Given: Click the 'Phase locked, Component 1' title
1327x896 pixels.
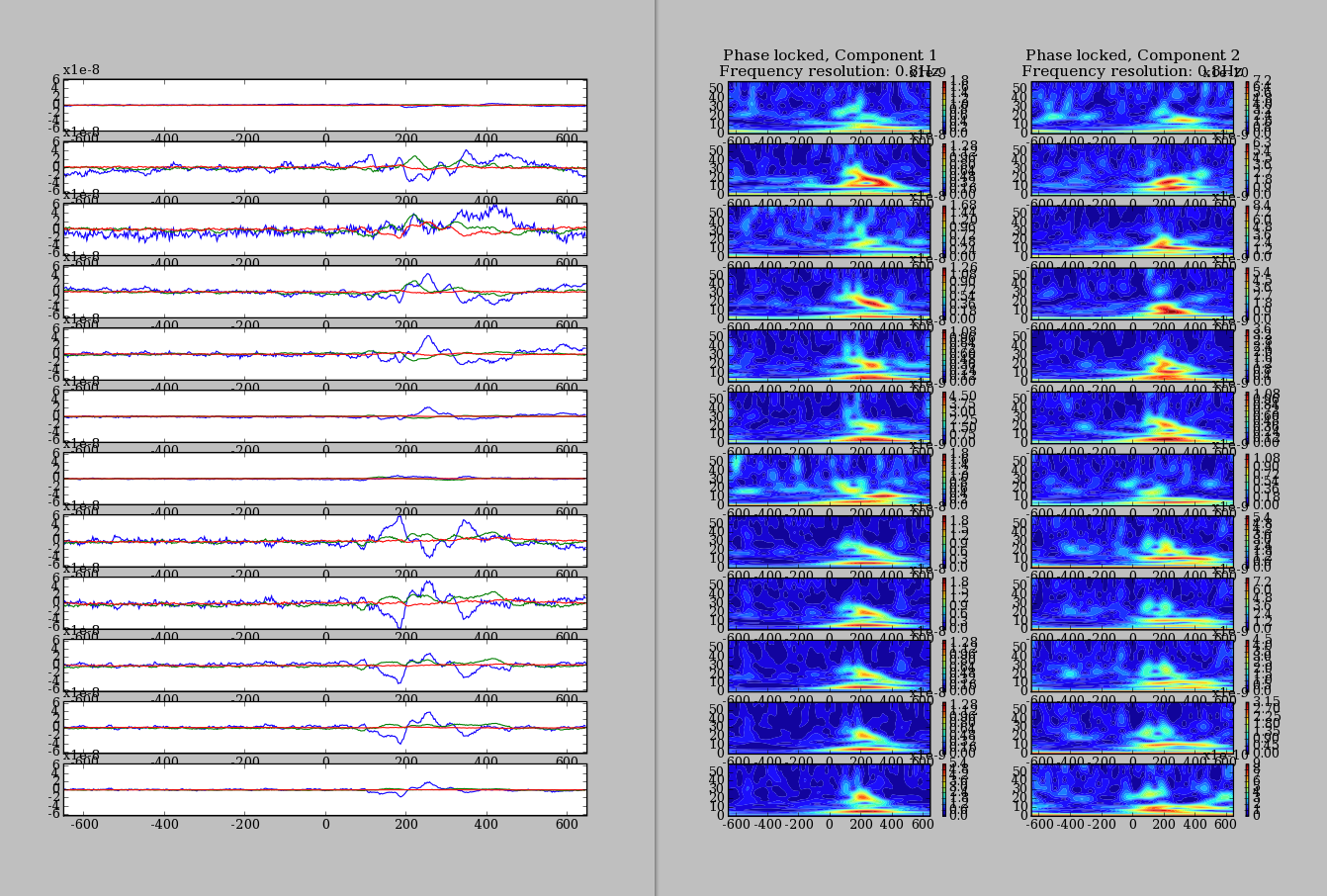Looking at the screenshot, I should click(829, 55).
